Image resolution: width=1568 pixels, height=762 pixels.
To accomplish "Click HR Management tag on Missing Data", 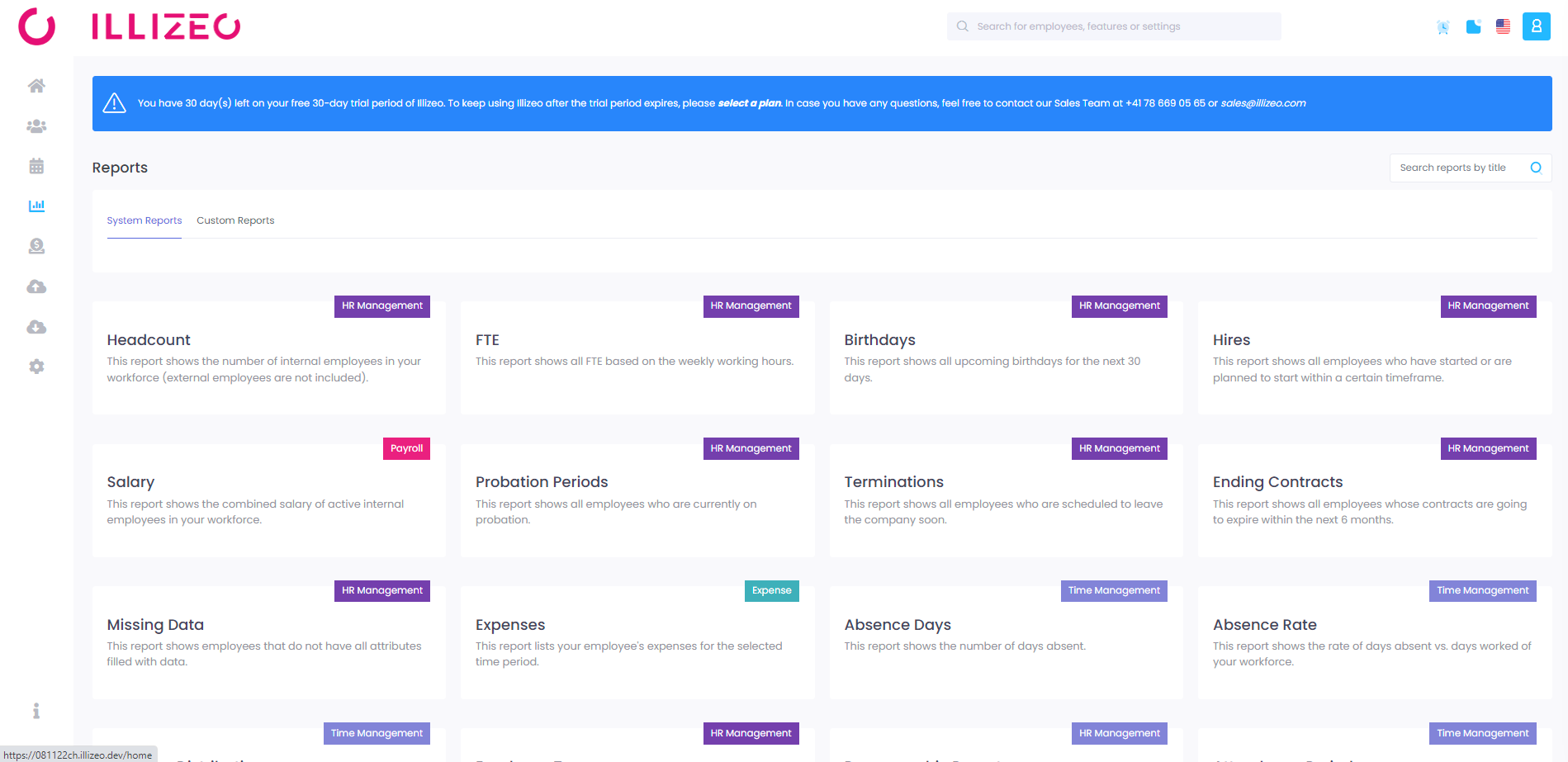I will click(x=382, y=590).
